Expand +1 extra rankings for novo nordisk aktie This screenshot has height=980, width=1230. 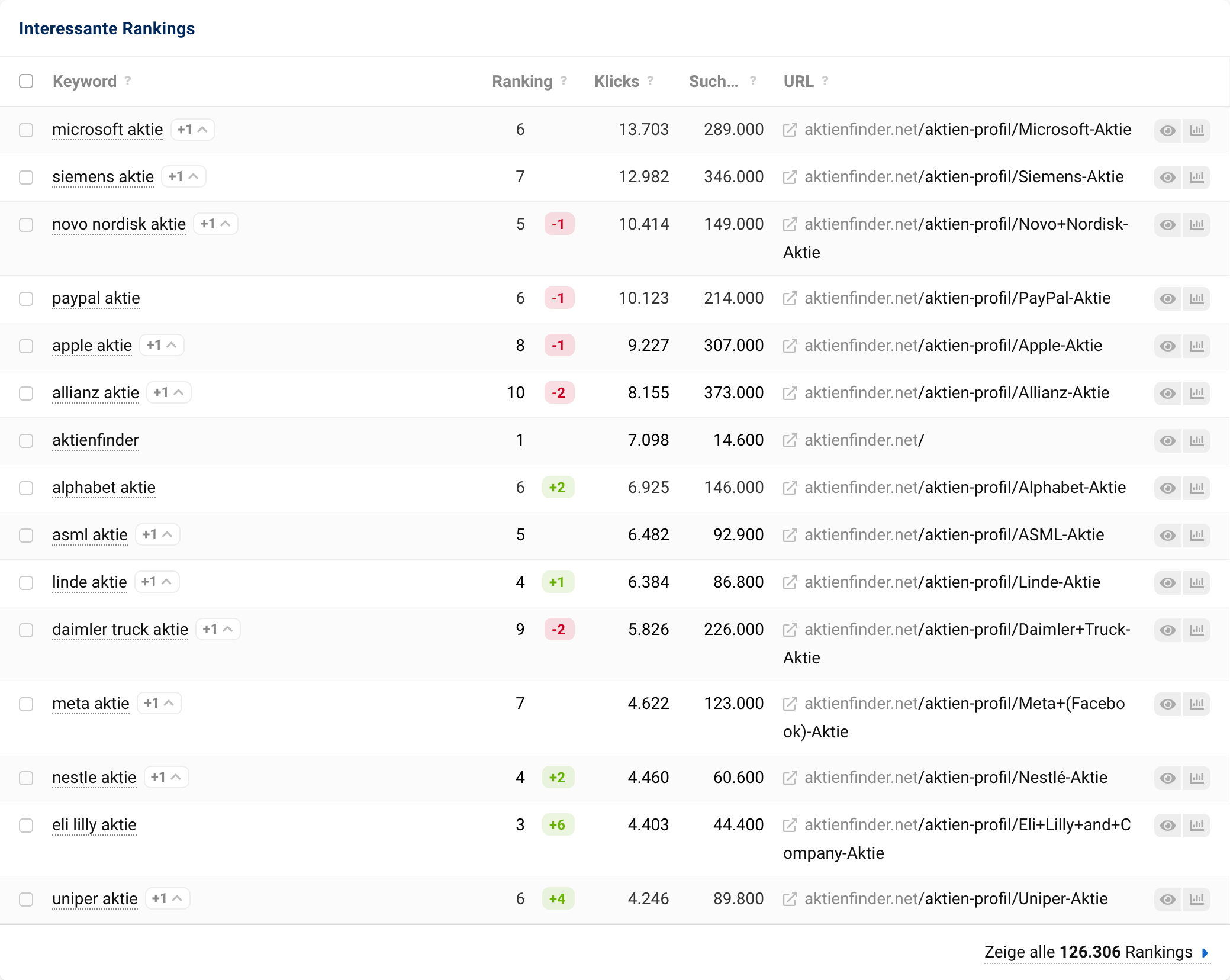pos(215,224)
